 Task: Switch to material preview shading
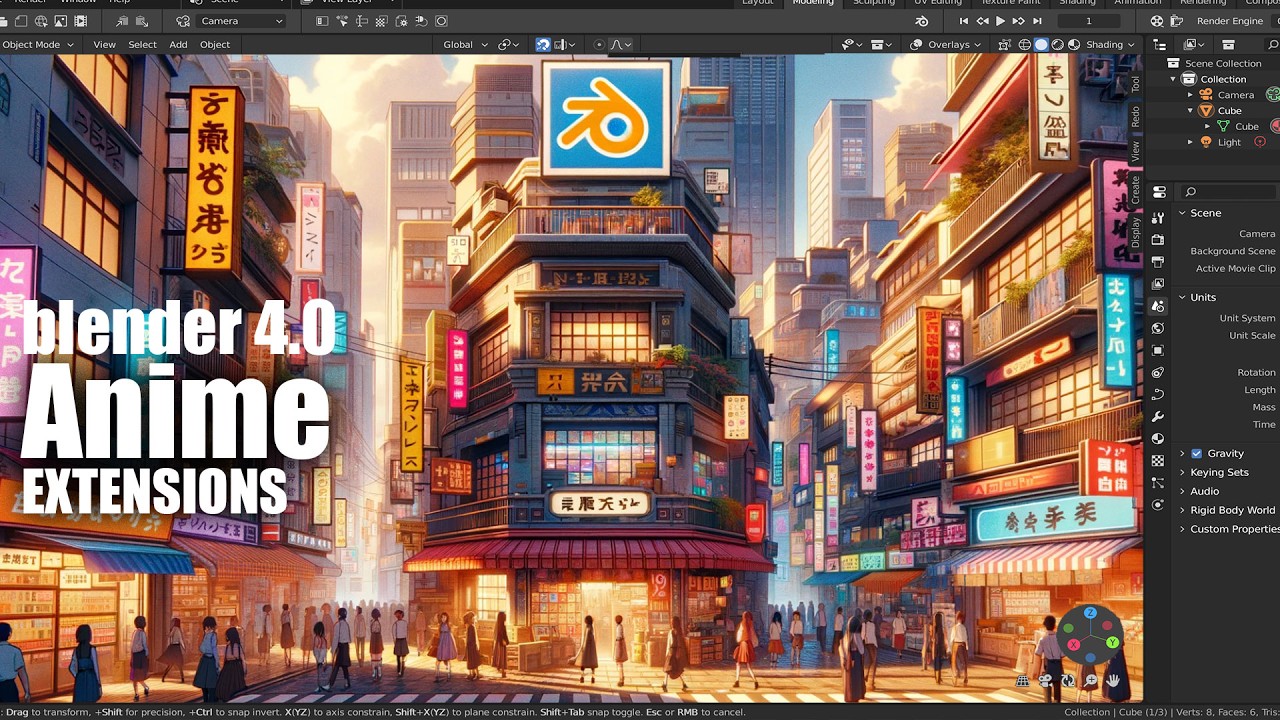(x=1057, y=44)
